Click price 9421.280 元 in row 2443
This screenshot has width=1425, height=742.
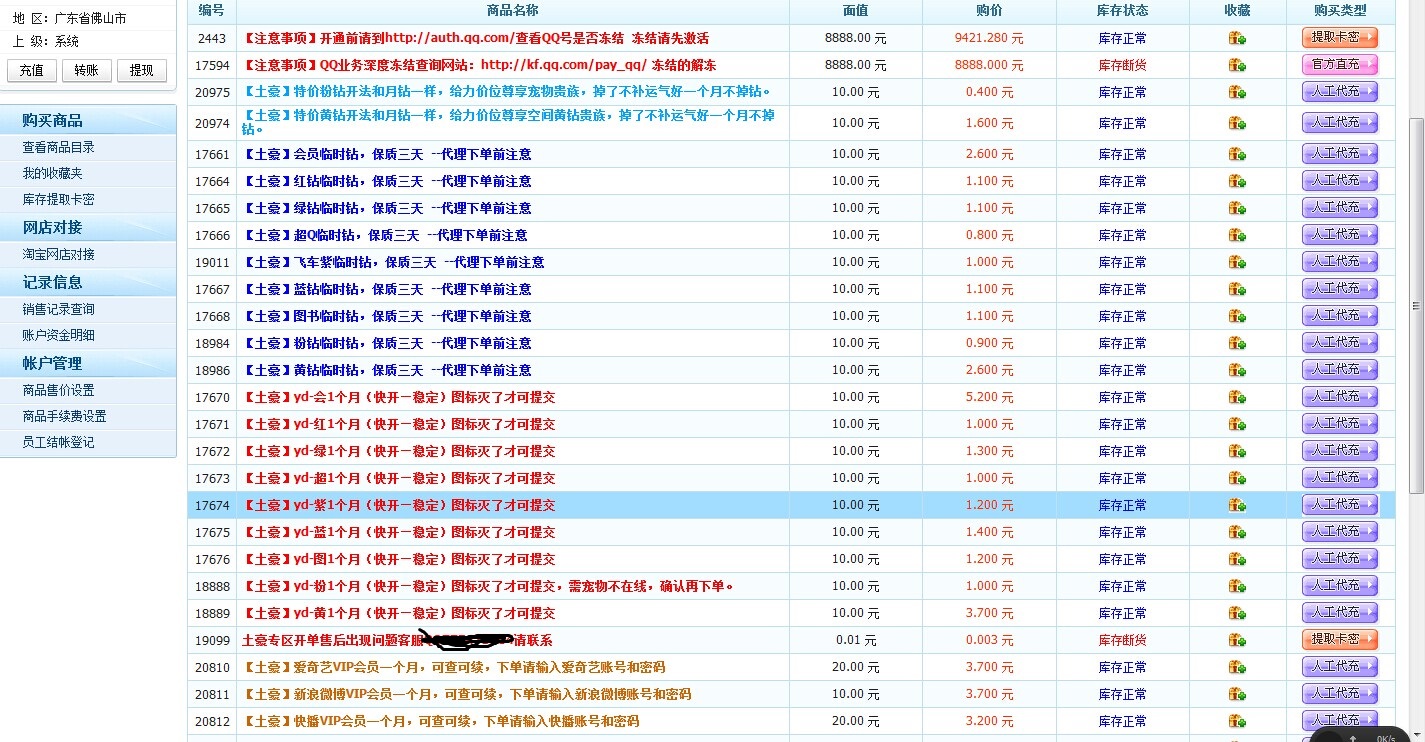pyautogui.click(x=989, y=38)
